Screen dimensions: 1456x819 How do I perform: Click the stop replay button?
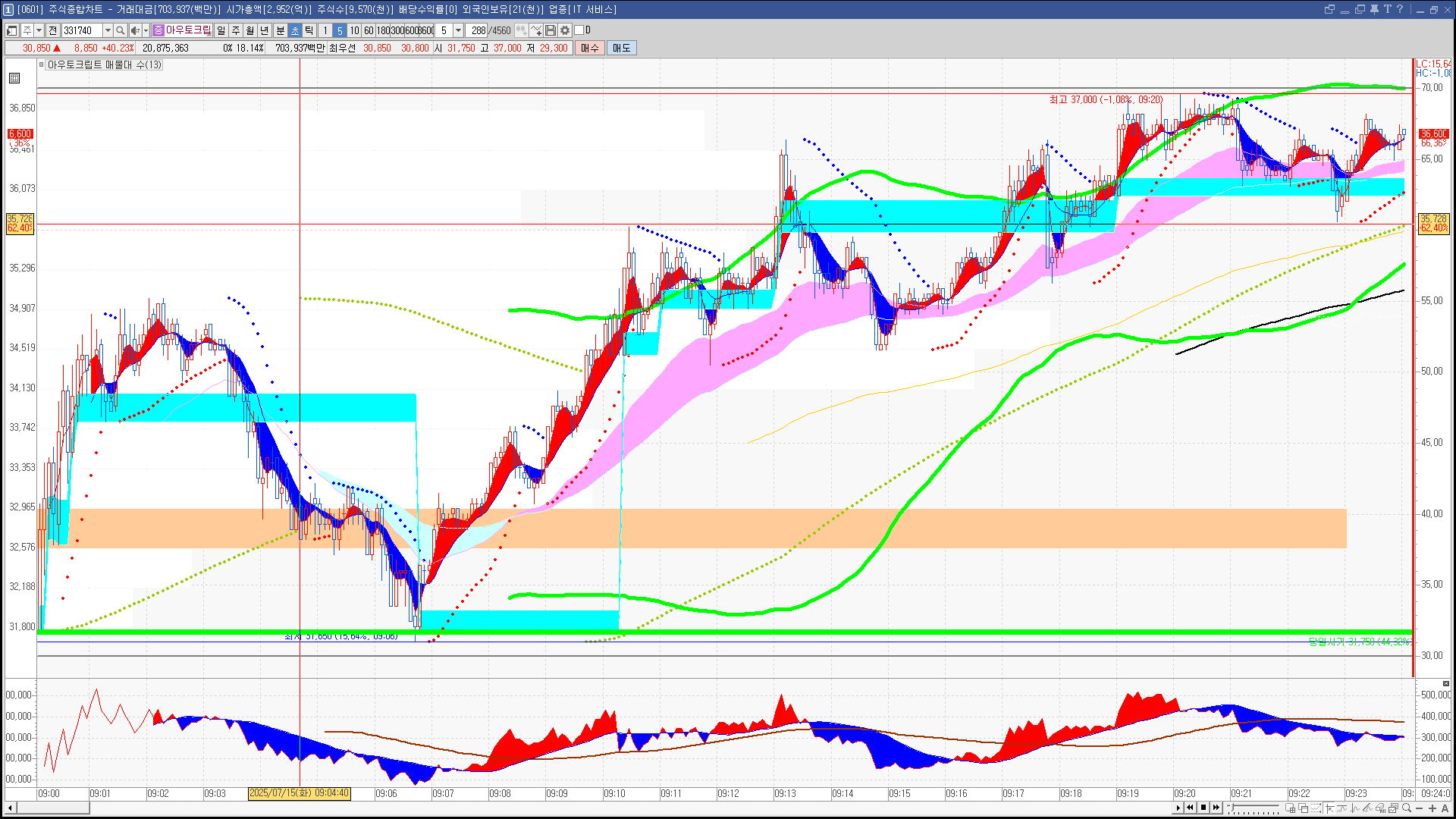pos(1203,808)
